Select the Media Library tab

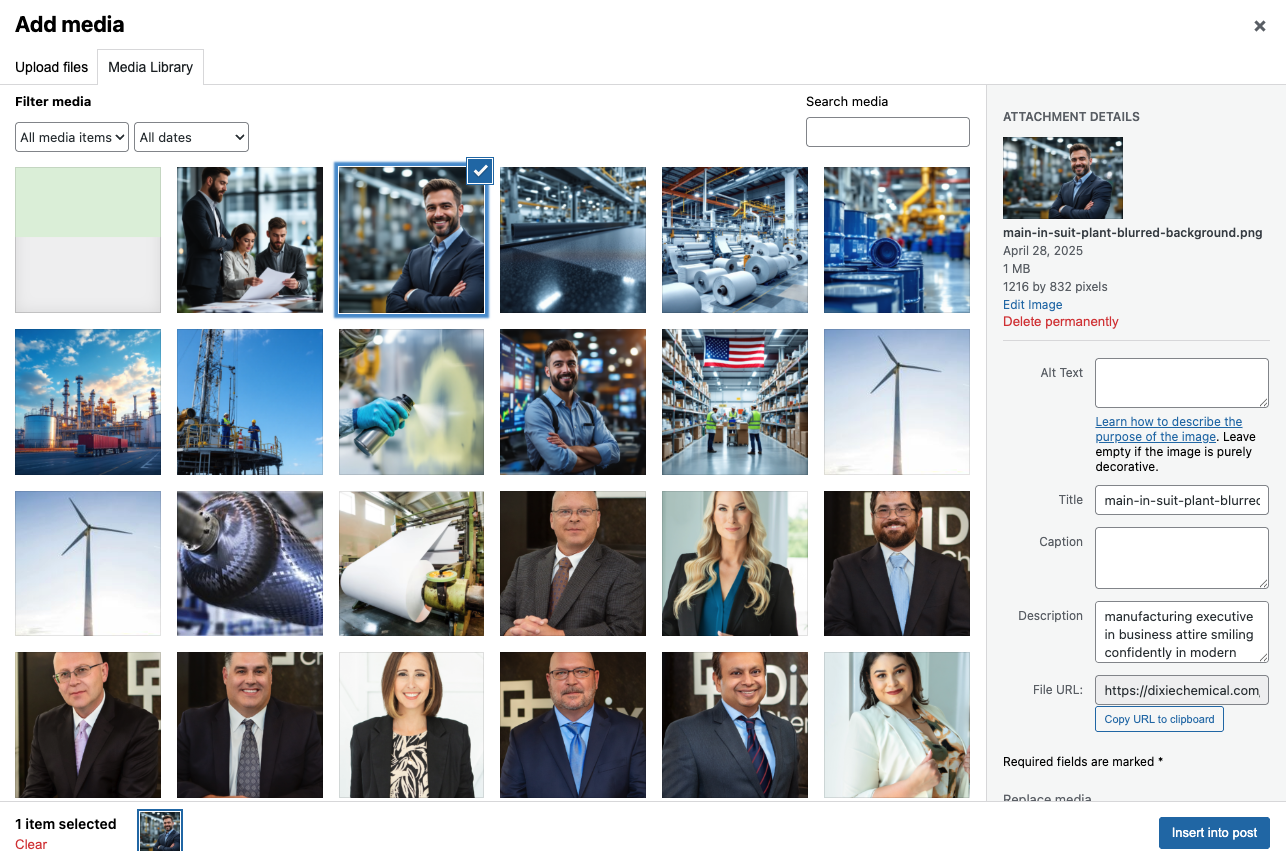point(150,67)
